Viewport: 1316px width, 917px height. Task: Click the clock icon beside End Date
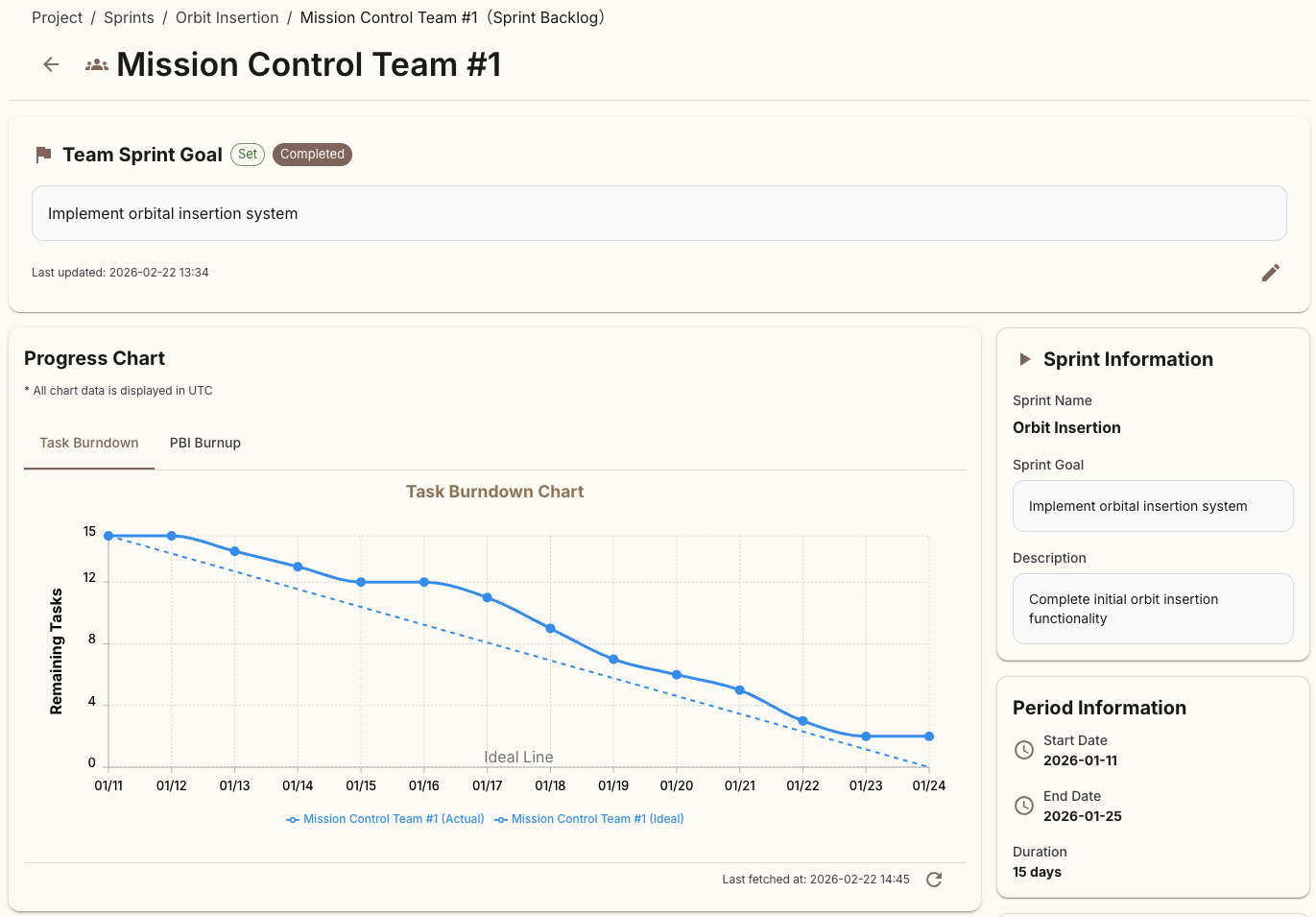[1023, 806]
